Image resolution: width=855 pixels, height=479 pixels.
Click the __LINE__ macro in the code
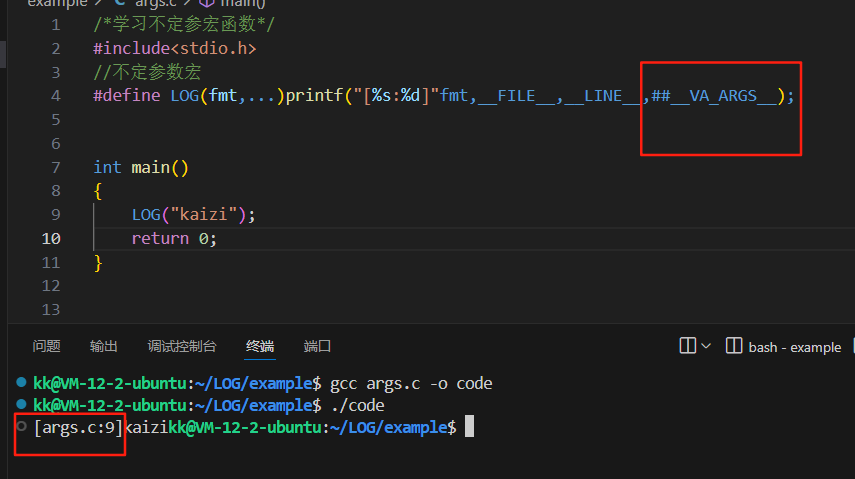click(x=603, y=96)
